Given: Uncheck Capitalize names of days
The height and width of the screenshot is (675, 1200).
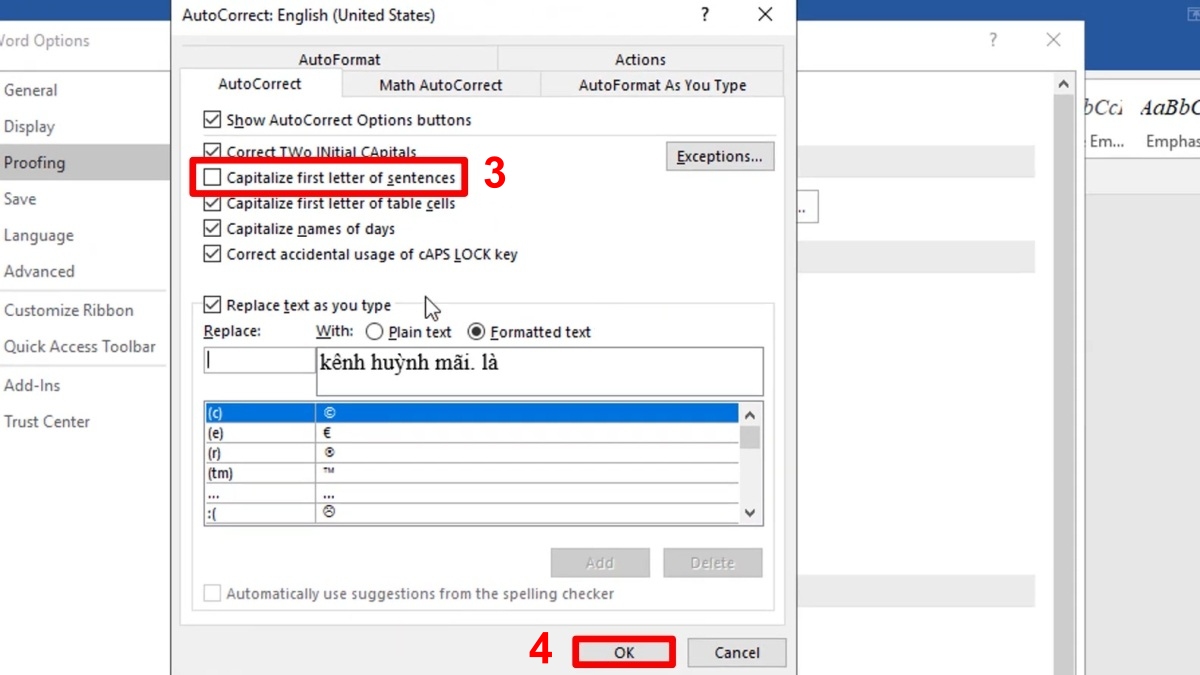Looking at the screenshot, I should (212, 228).
